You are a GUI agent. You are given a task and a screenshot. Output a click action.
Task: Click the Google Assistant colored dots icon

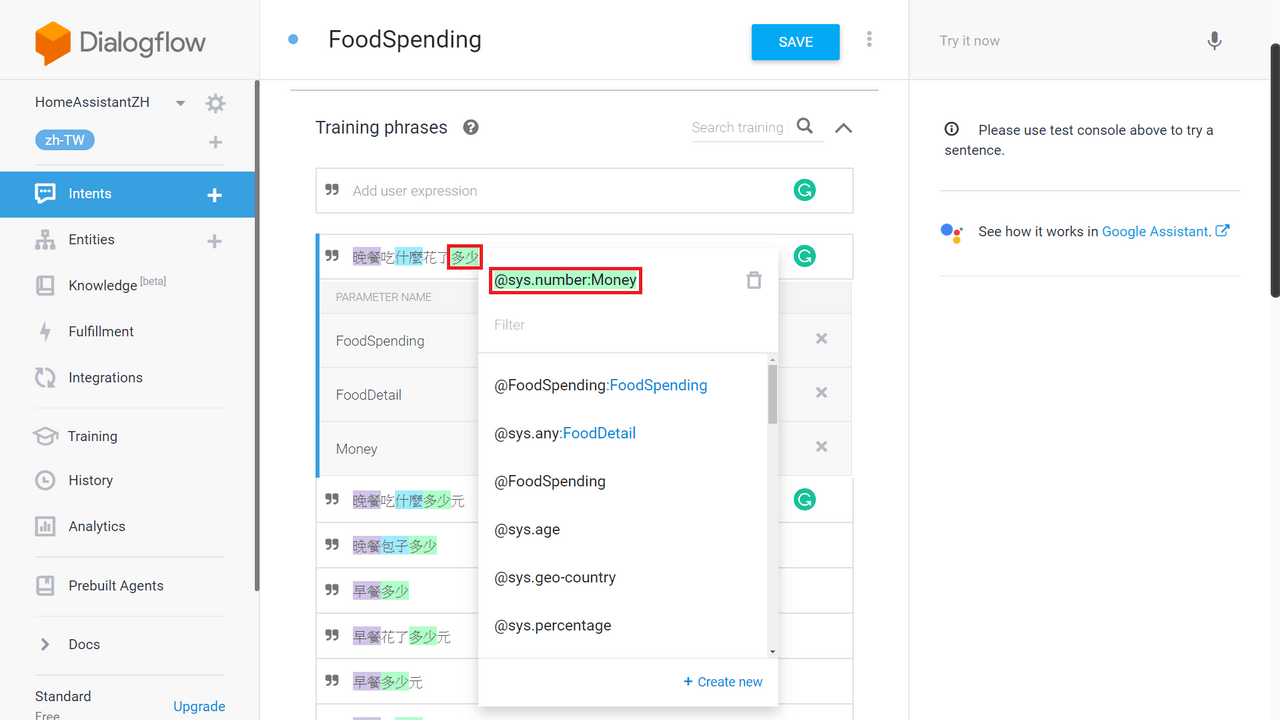(951, 232)
